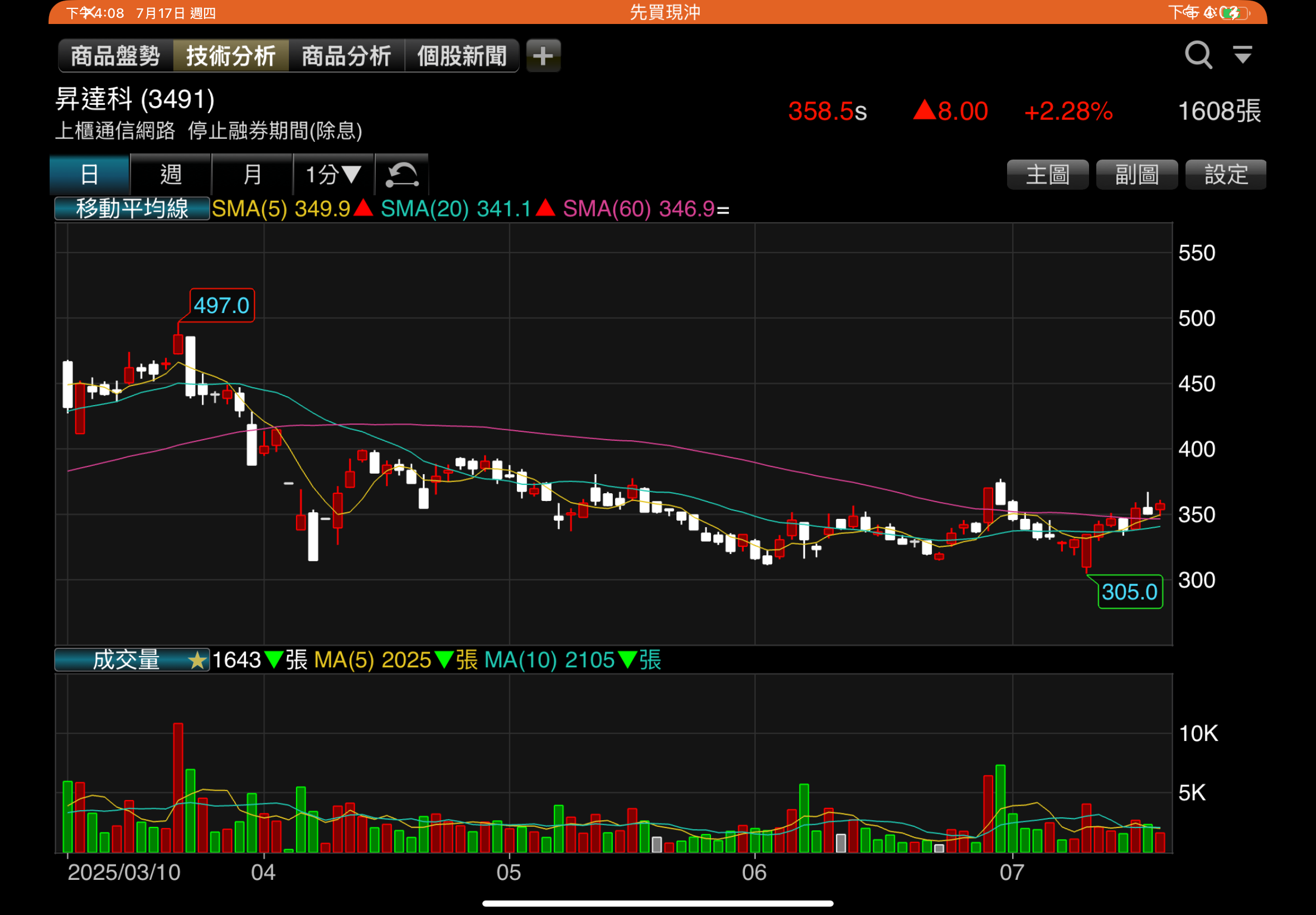Viewport: 1316px width, 915px height.
Task: Open the stock search magnifier icon
Action: click(1197, 55)
